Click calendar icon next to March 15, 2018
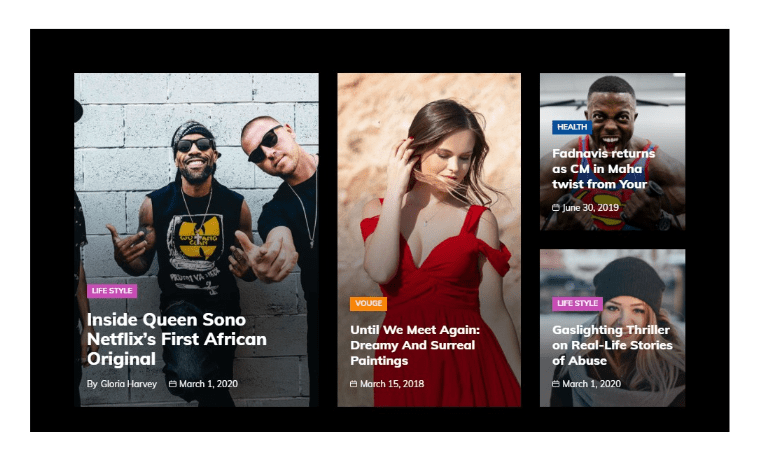The width and height of the screenshot is (761, 457). coord(353,384)
